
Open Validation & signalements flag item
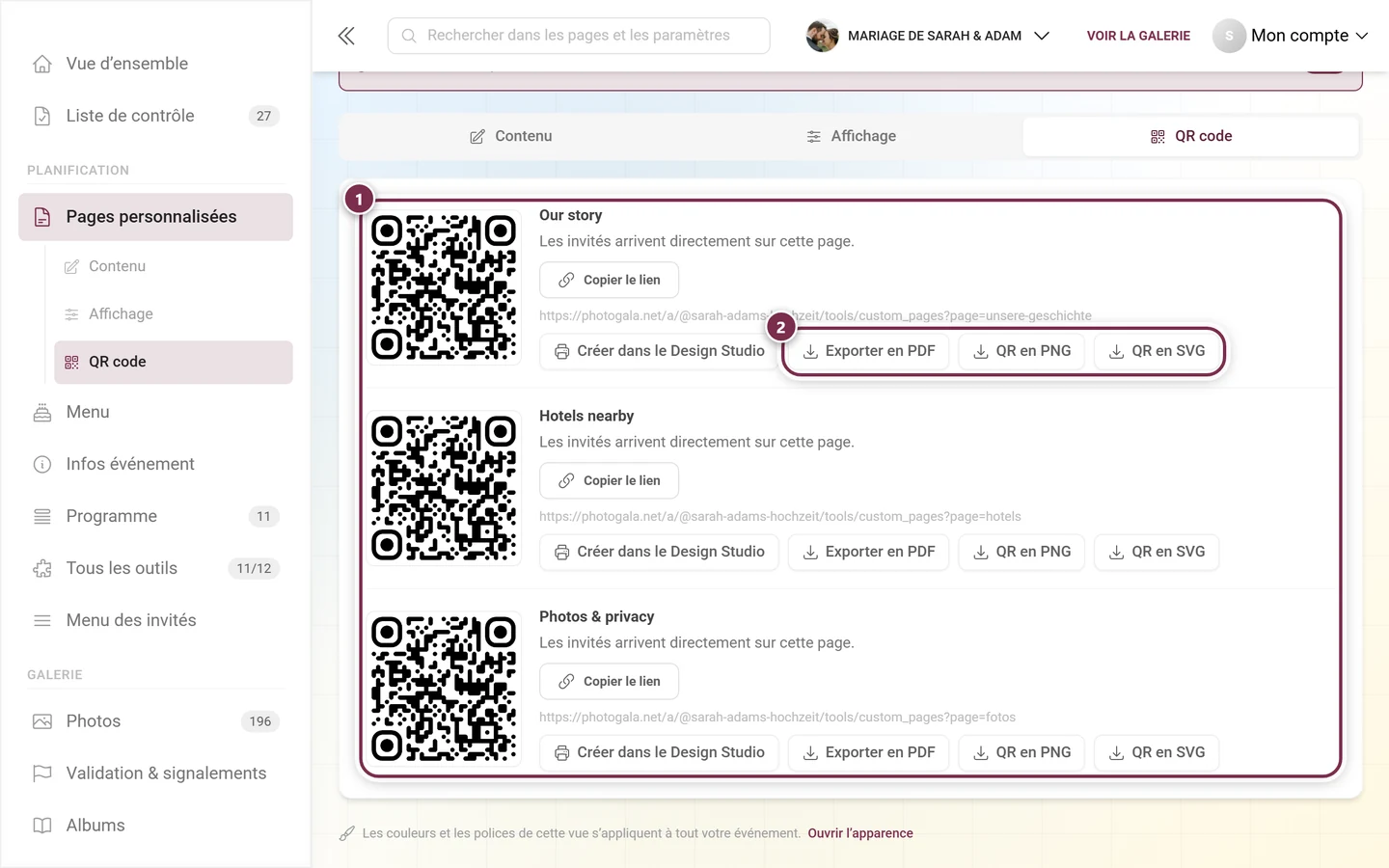pos(155,773)
